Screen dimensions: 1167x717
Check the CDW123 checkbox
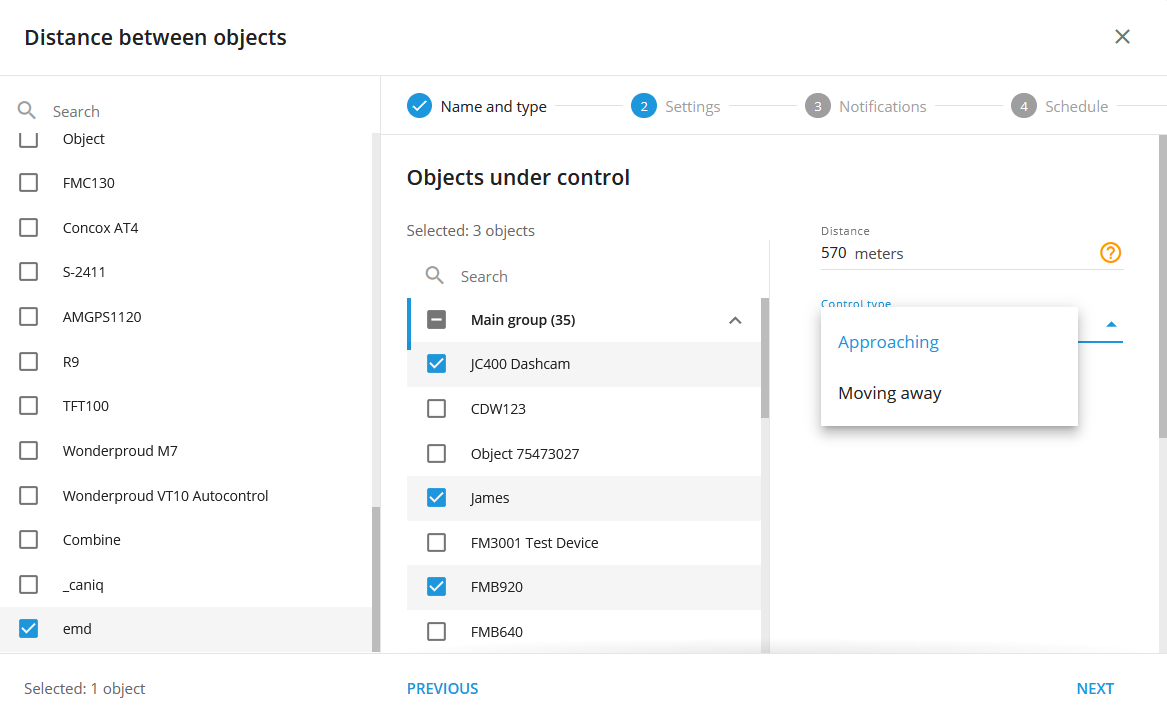[x=436, y=409]
